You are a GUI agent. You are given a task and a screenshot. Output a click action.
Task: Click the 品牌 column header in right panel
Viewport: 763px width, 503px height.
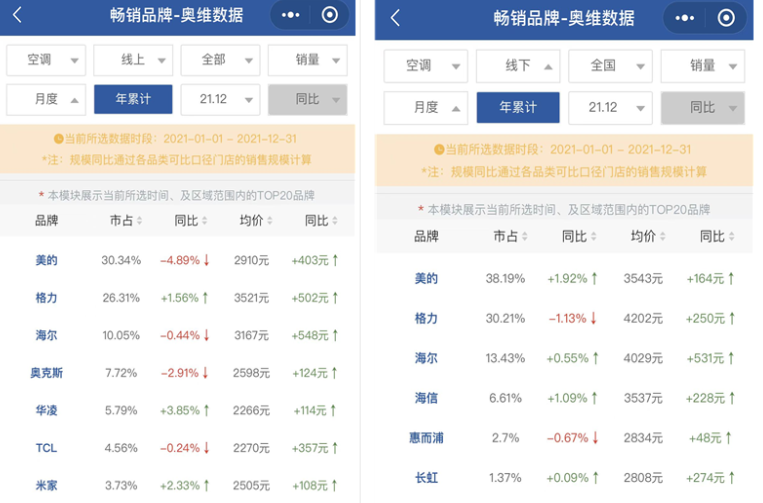(426, 236)
